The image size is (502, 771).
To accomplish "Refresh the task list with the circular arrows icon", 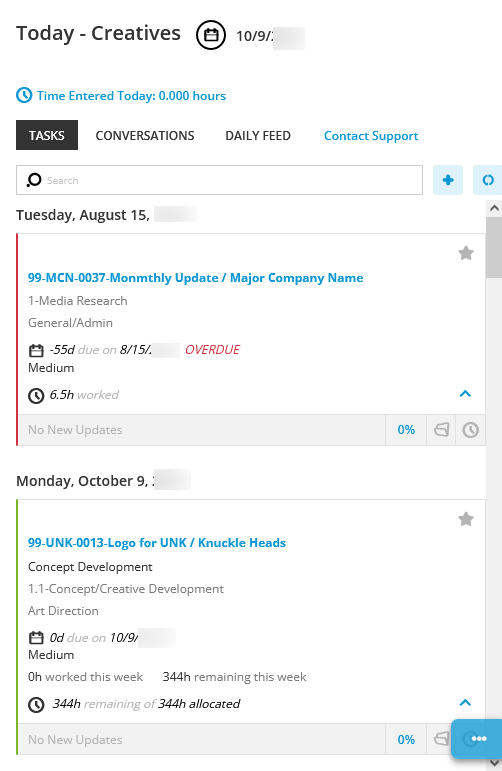I will click(487, 180).
